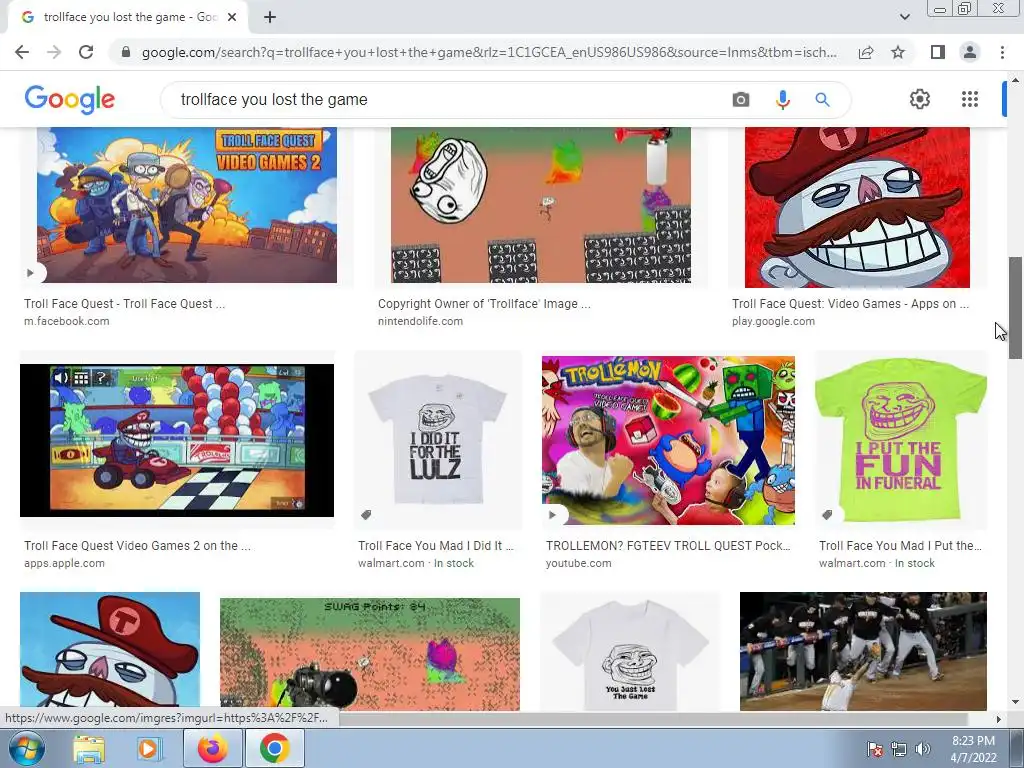Click the Chrome taskbar icon
The image size is (1024, 768).
[x=275, y=748]
